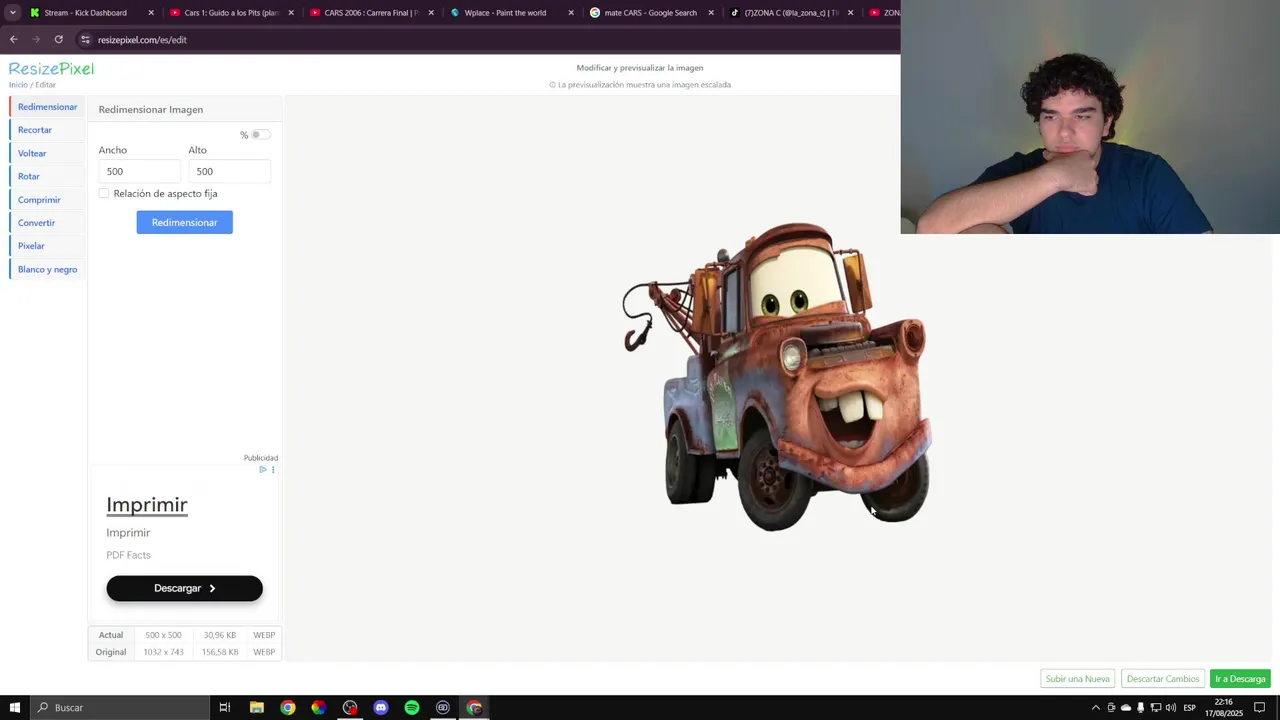Switch to the active Chrome profile window icon
The width and height of the screenshot is (1280, 720).
[473, 707]
